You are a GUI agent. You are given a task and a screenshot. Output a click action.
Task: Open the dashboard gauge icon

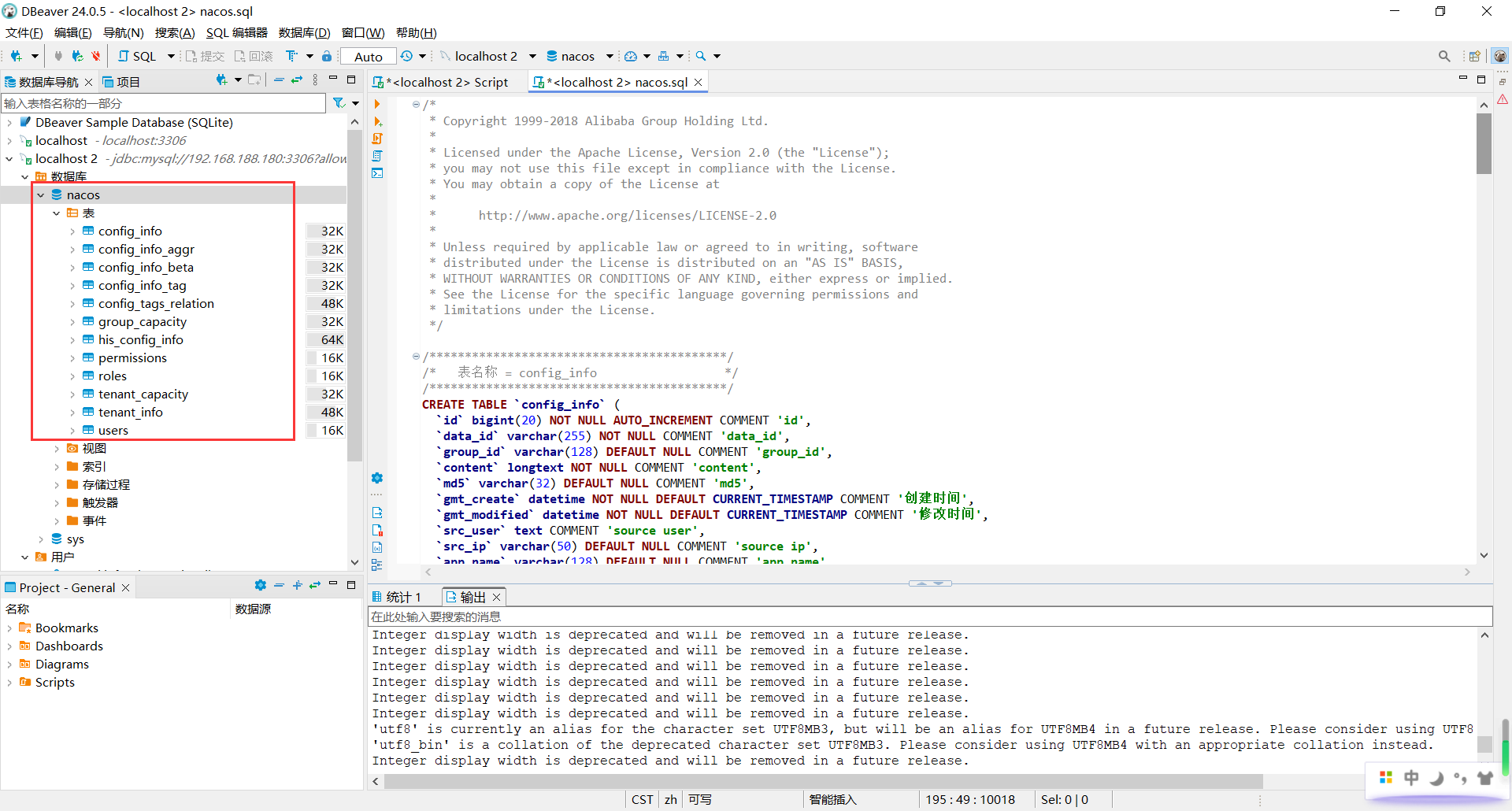tap(631, 56)
